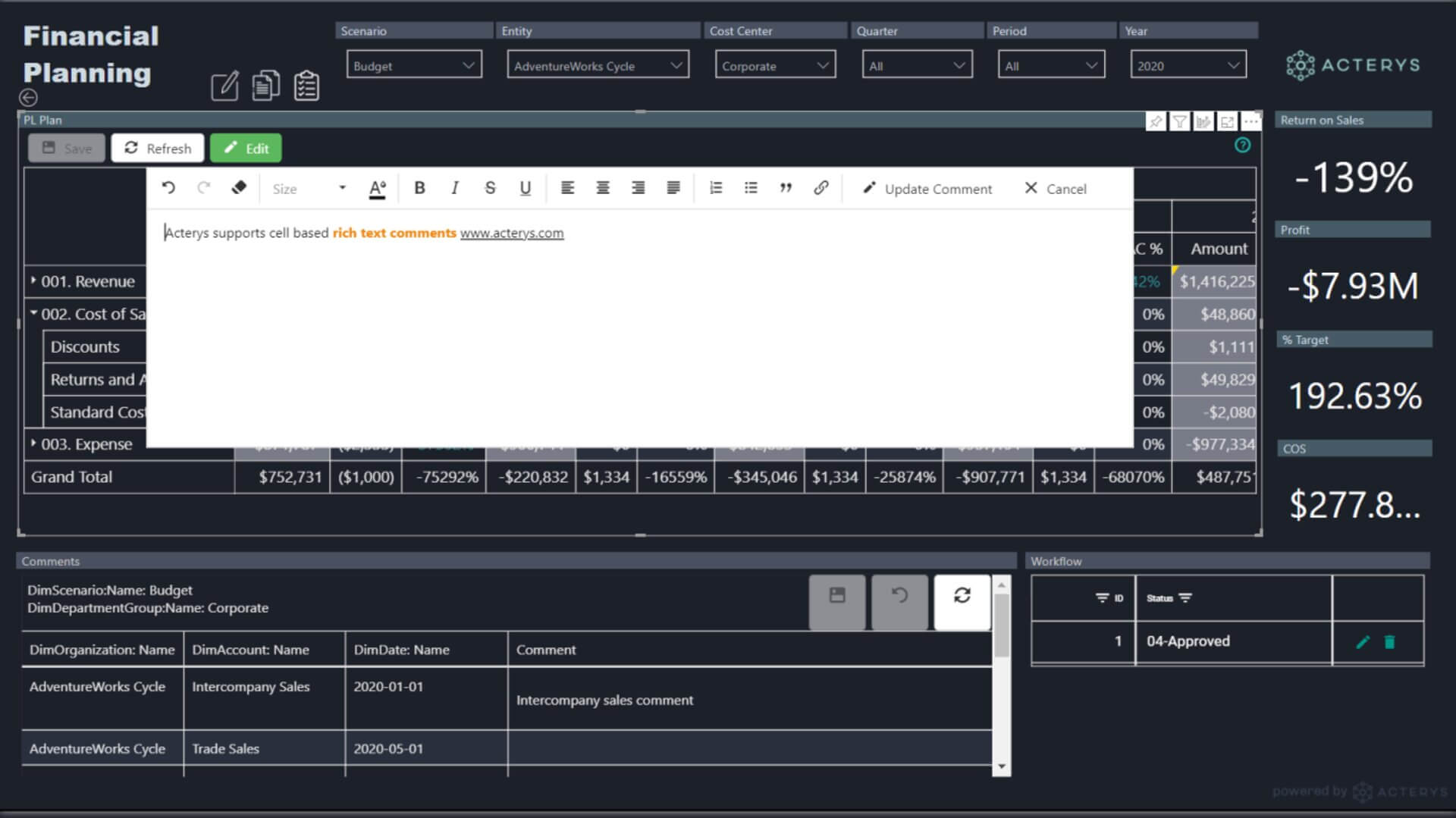Click the DimAccount: Name column header
The image size is (1456, 818).
click(264, 650)
